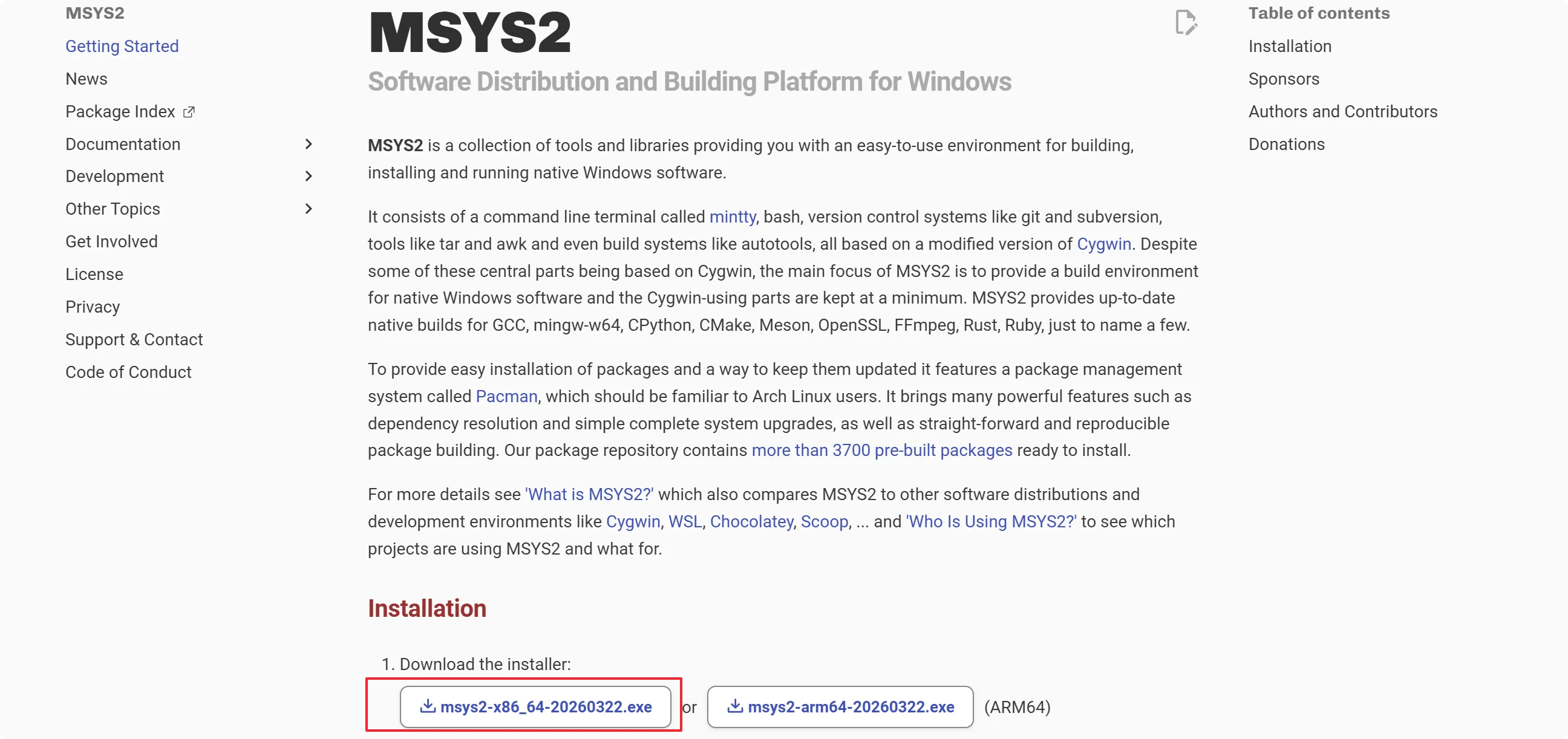Screen dimensions: 1568x739
Task: Select Other Topics in the sidebar
Action: click(x=113, y=209)
